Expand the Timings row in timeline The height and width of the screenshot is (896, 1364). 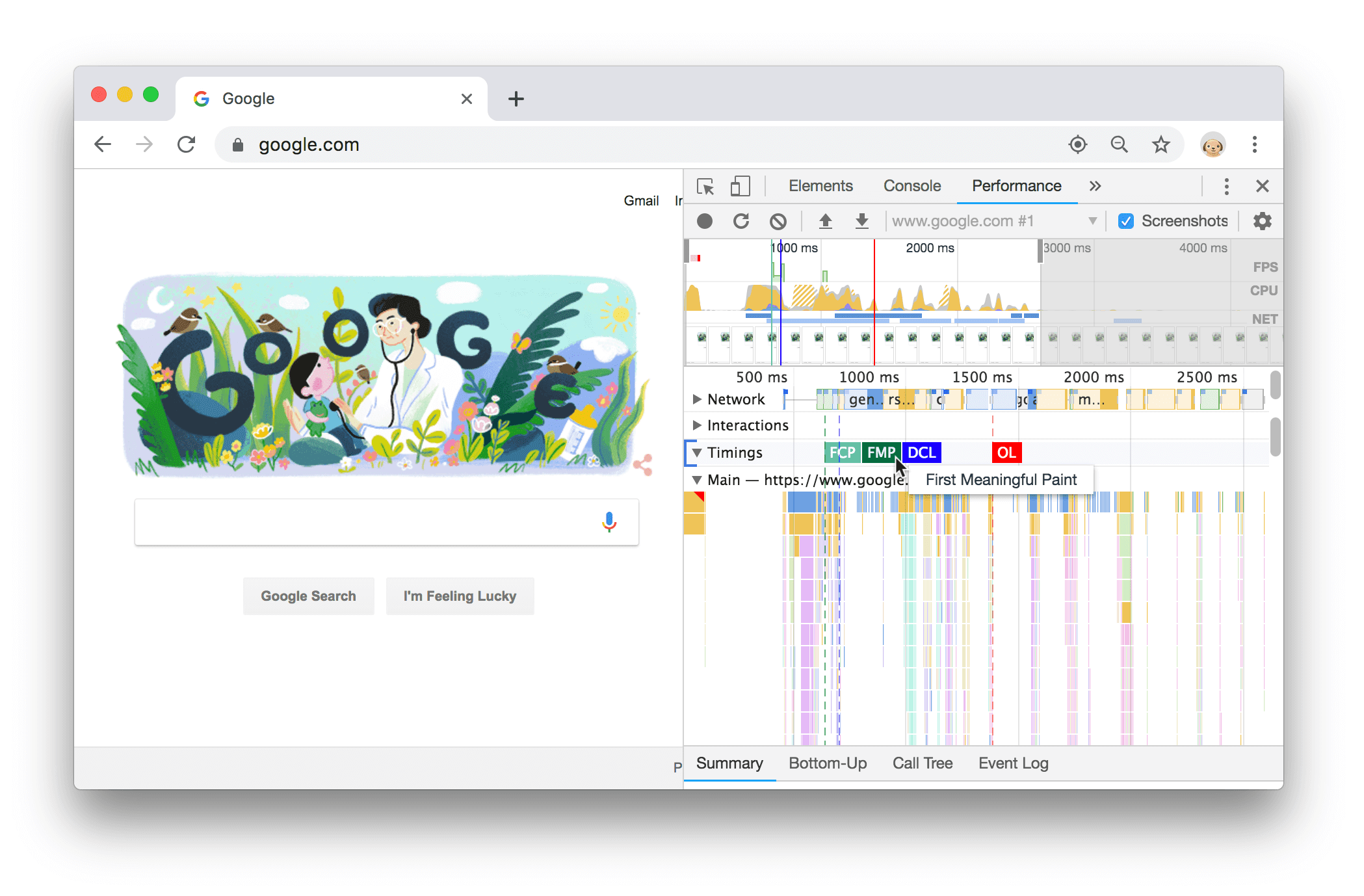[x=696, y=453]
